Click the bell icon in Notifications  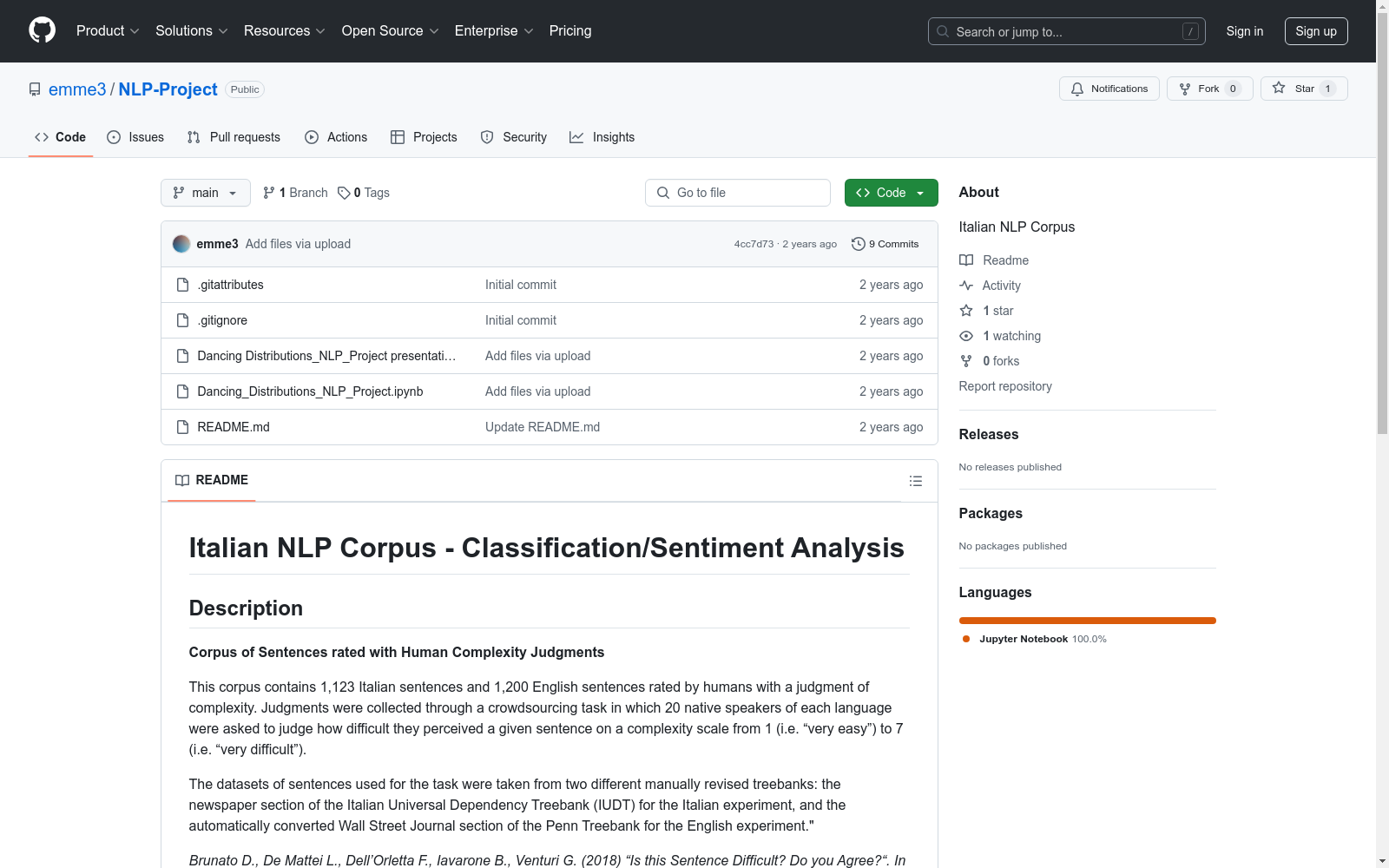1077,89
